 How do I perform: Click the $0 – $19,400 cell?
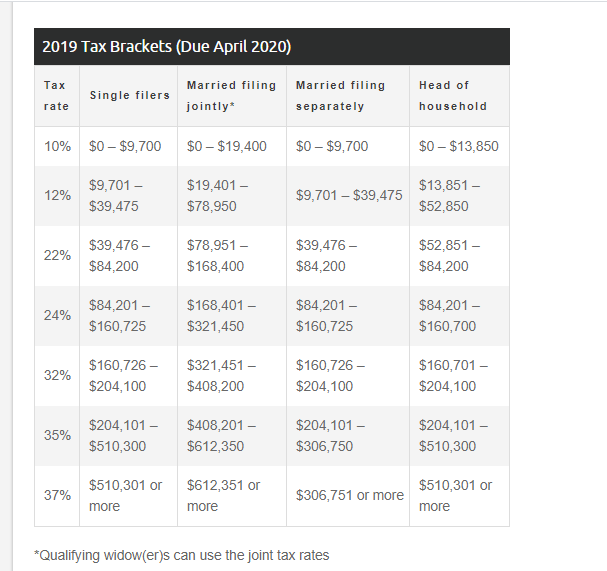[x=227, y=146]
